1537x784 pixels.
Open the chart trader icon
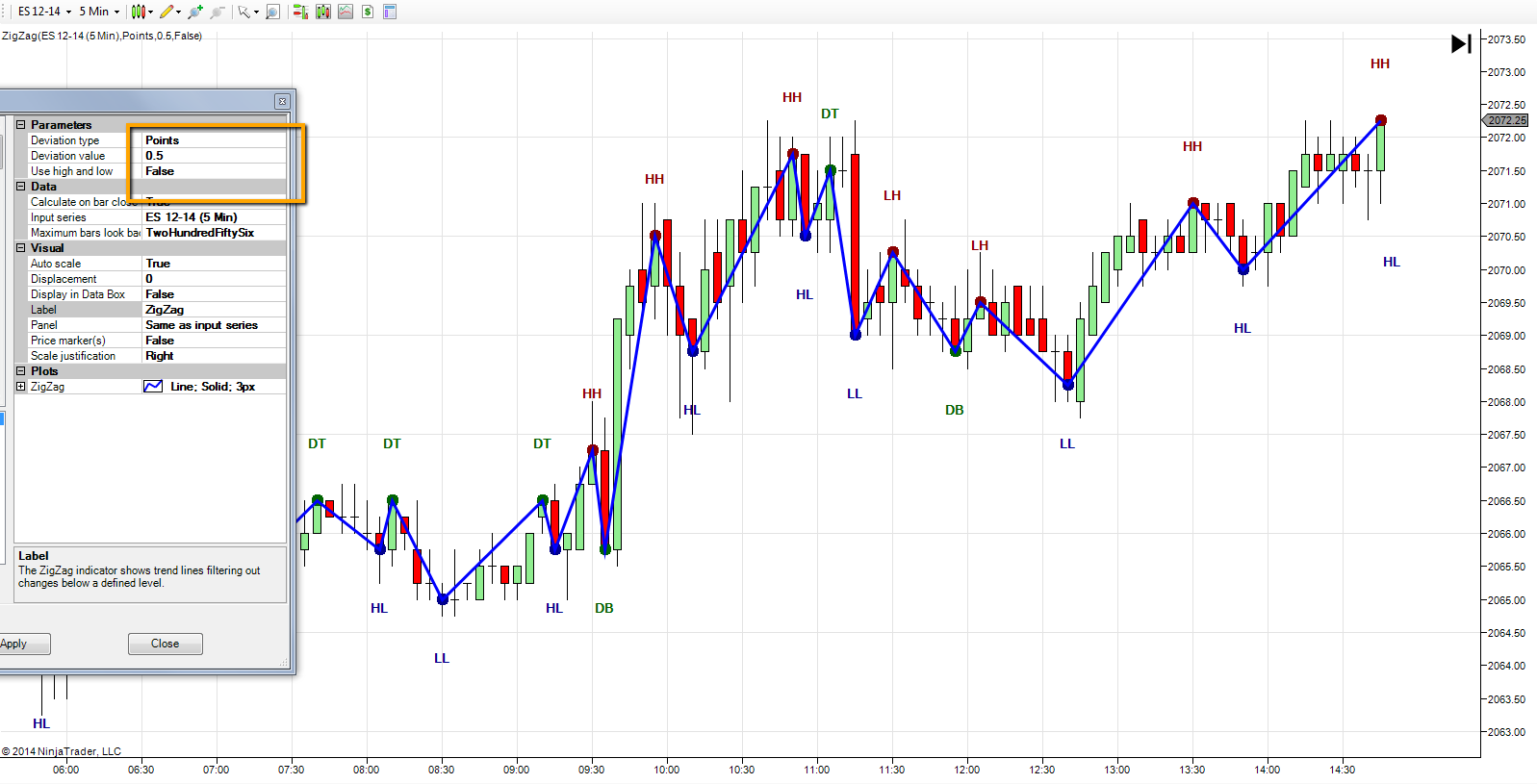tap(300, 12)
